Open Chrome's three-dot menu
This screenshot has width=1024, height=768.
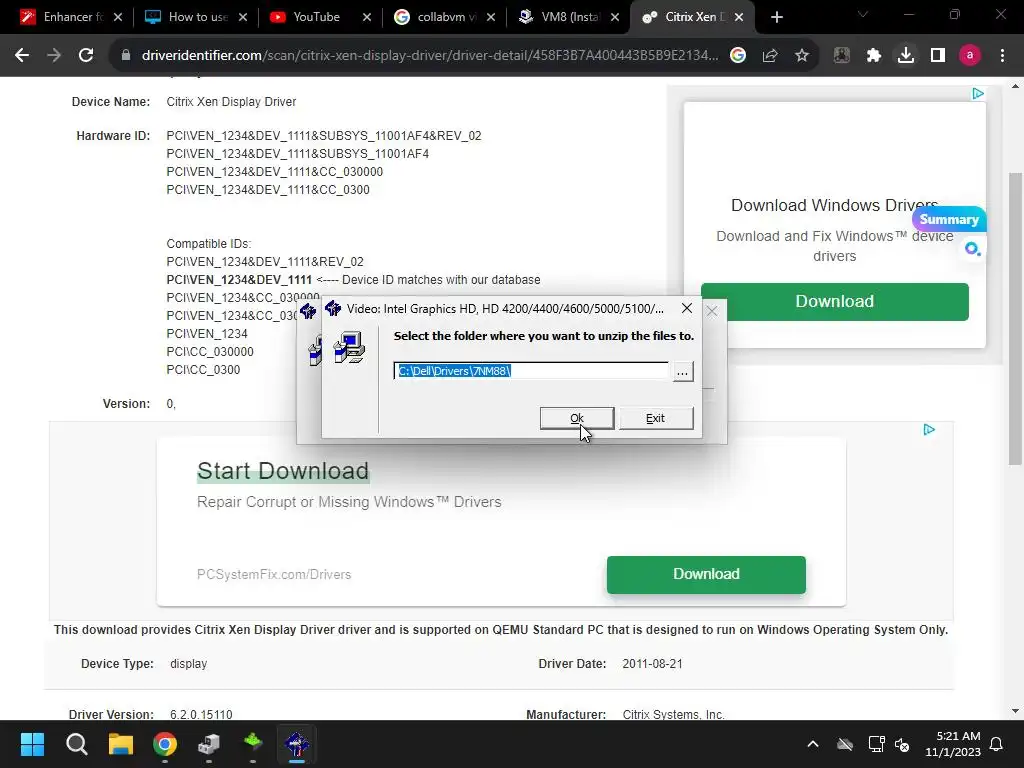click(x=1002, y=56)
